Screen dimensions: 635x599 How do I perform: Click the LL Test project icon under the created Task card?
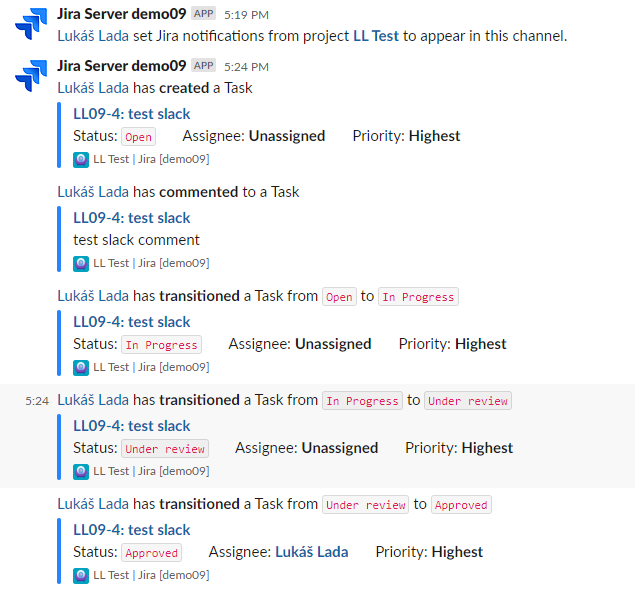[x=81, y=160]
